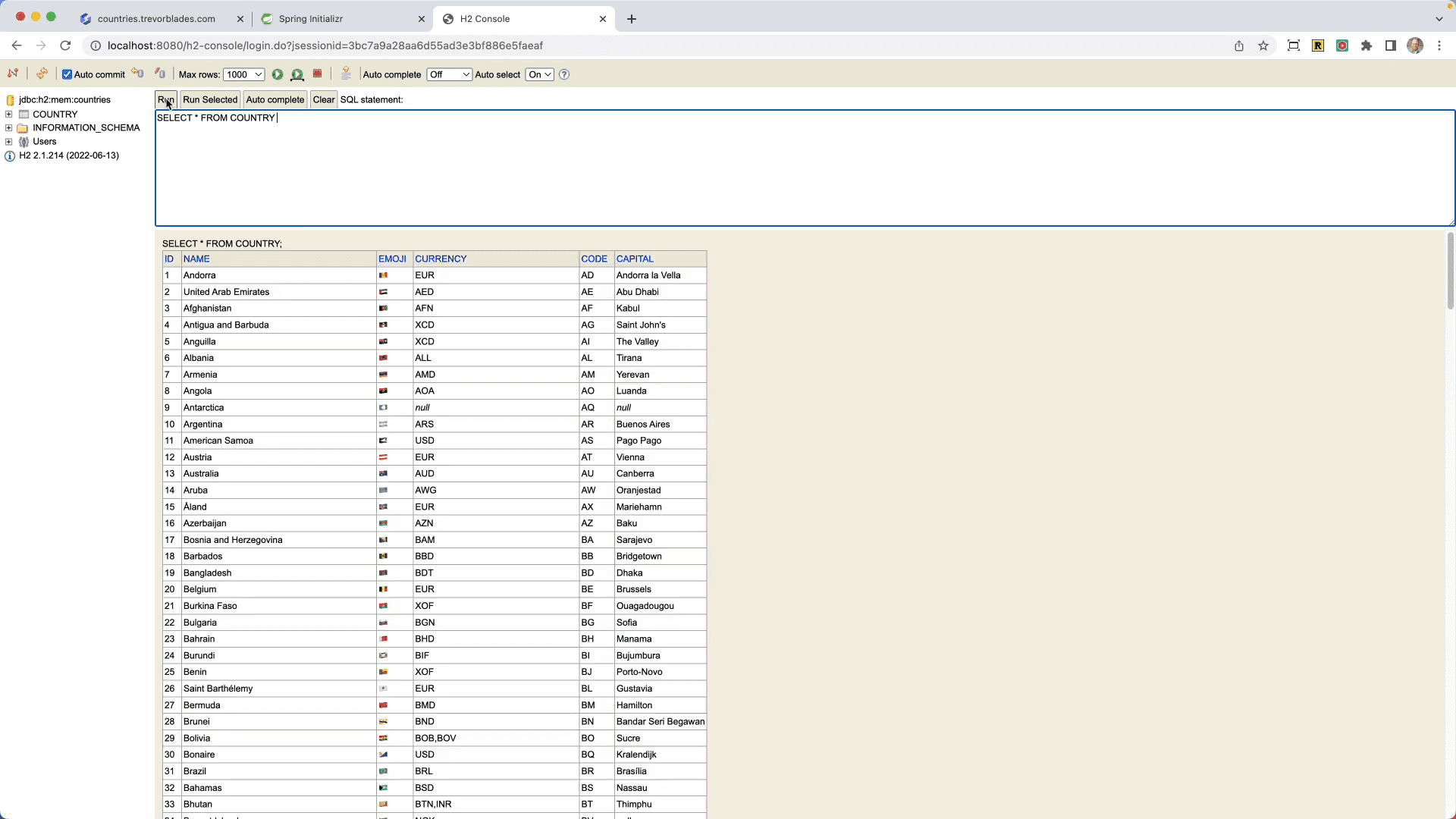Viewport: 1456px width, 819px height.
Task: Click the green Run toolbar icon
Action: point(278,74)
